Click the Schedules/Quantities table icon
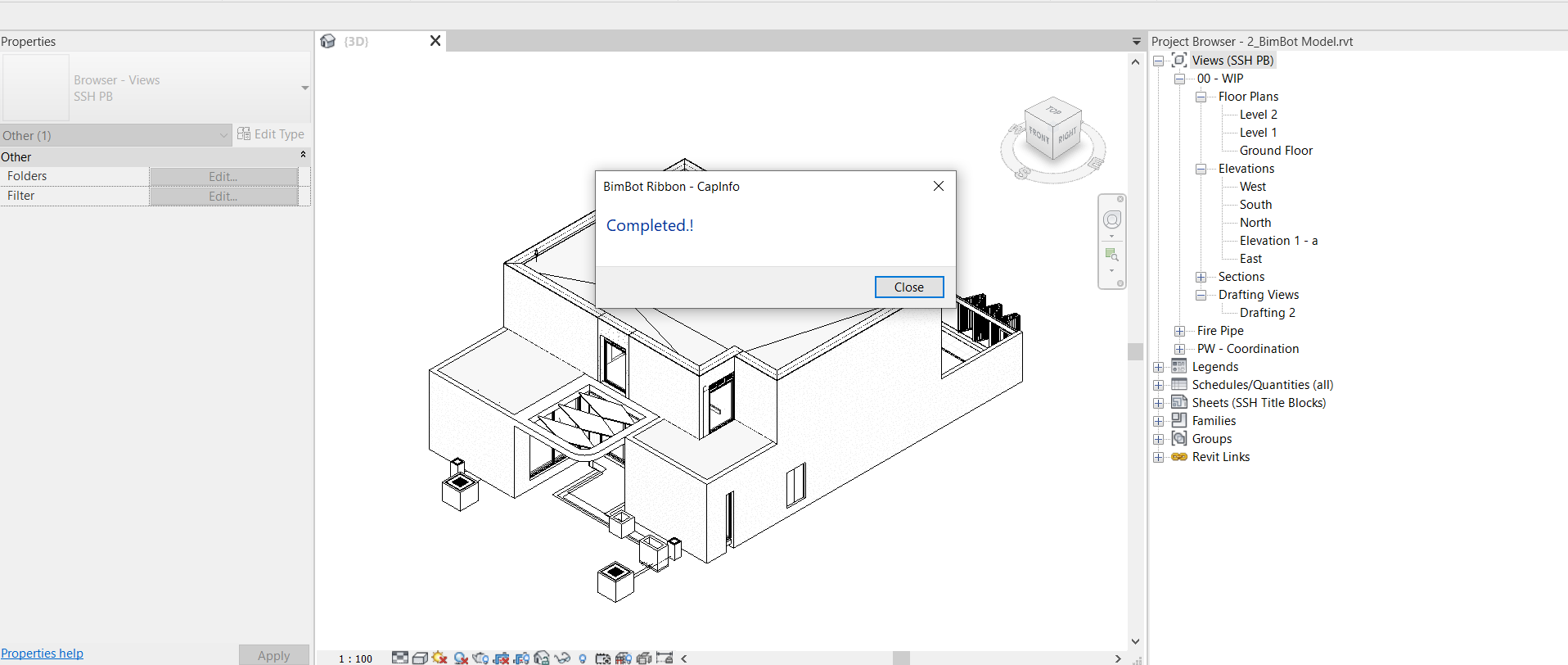The width and height of the screenshot is (1568, 665). (1179, 384)
